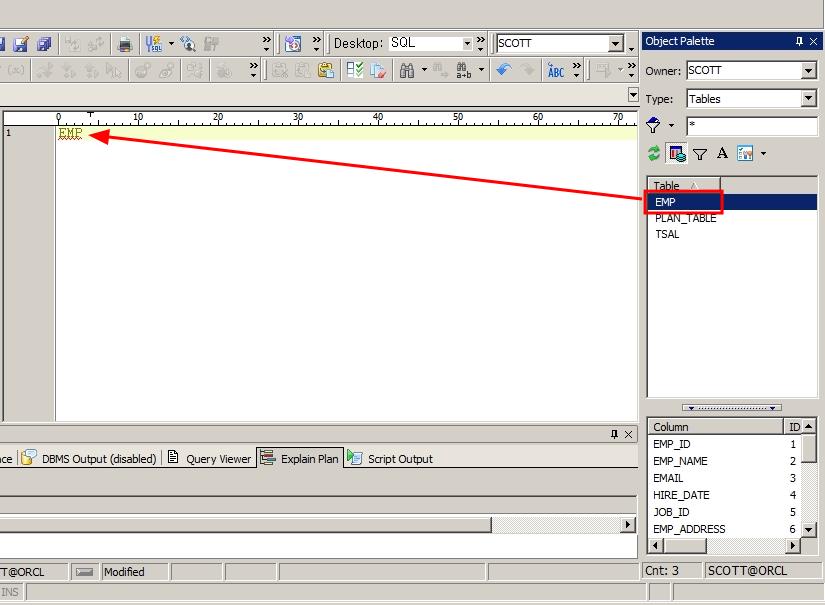This screenshot has width=825, height=605.
Task: Click the printer icon in the toolbar
Action: pyautogui.click(x=124, y=44)
